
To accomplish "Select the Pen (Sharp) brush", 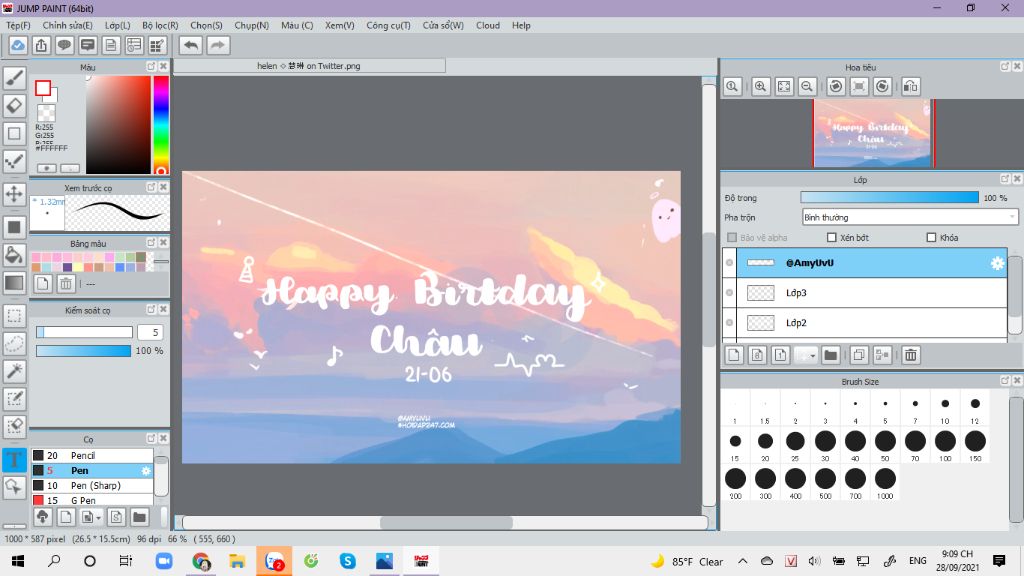I will coord(92,485).
